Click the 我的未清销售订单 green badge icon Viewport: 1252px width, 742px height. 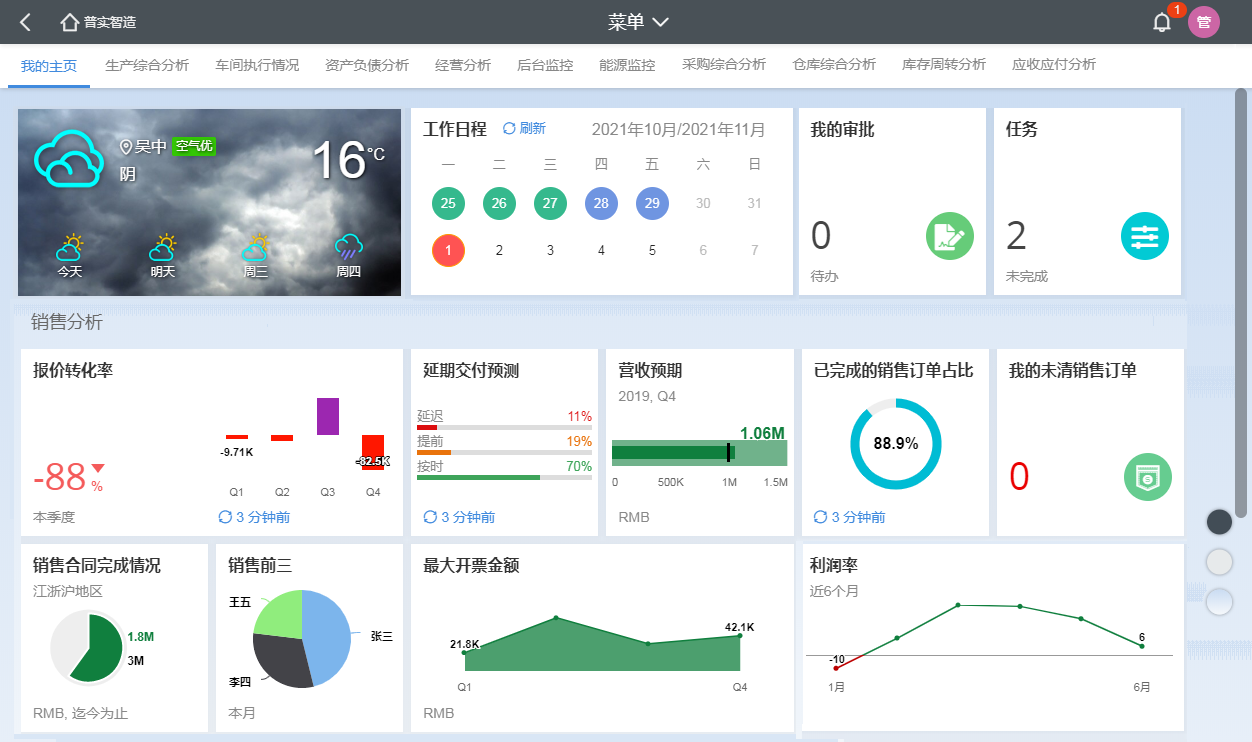click(1147, 477)
